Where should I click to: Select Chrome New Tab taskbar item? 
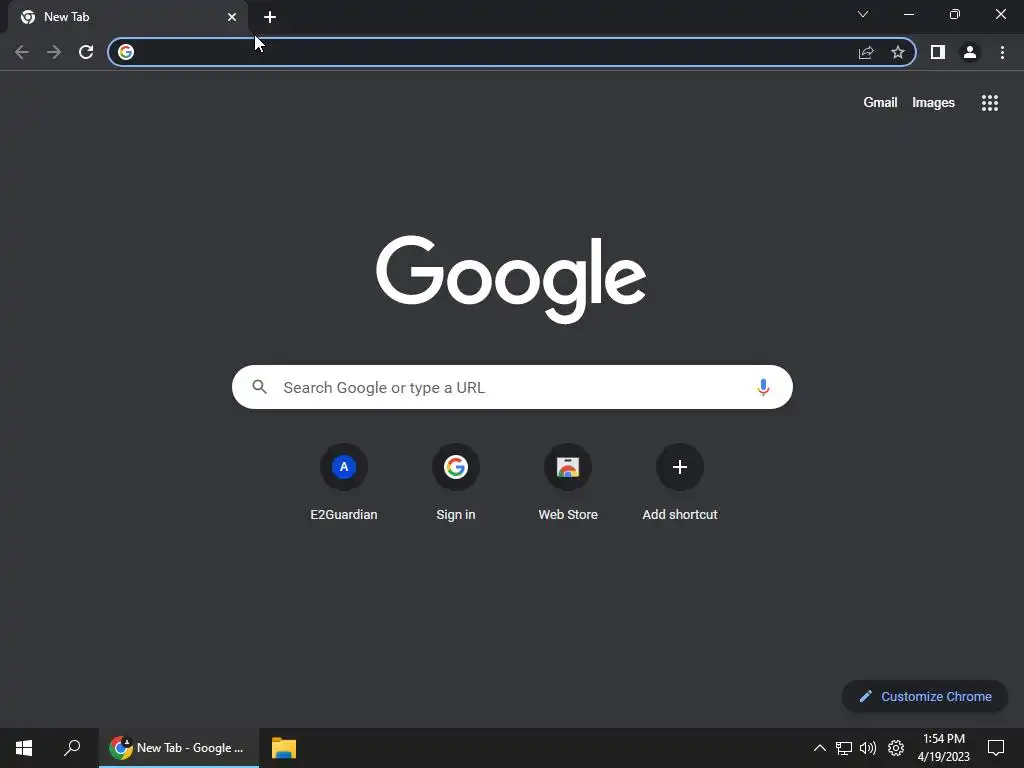pyautogui.click(x=179, y=748)
